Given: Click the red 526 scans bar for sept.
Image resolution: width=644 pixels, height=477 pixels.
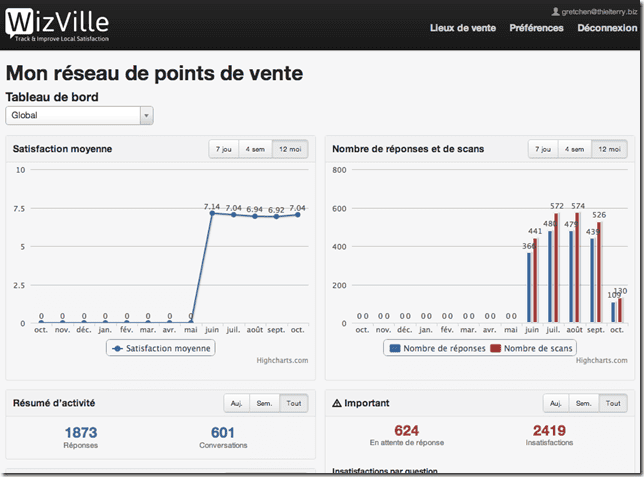Looking at the screenshot, I should point(599,272).
